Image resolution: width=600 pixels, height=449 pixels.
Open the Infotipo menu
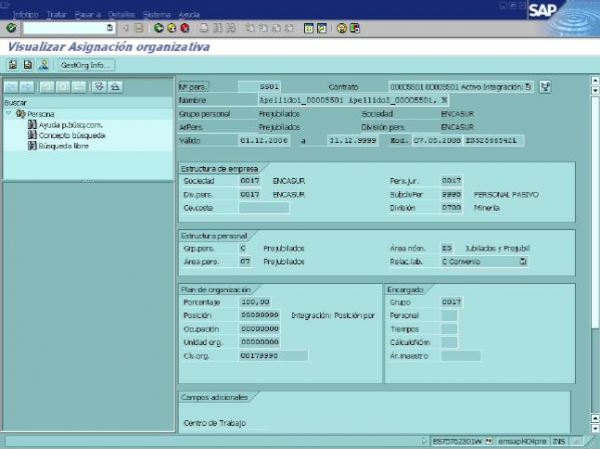[25, 15]
